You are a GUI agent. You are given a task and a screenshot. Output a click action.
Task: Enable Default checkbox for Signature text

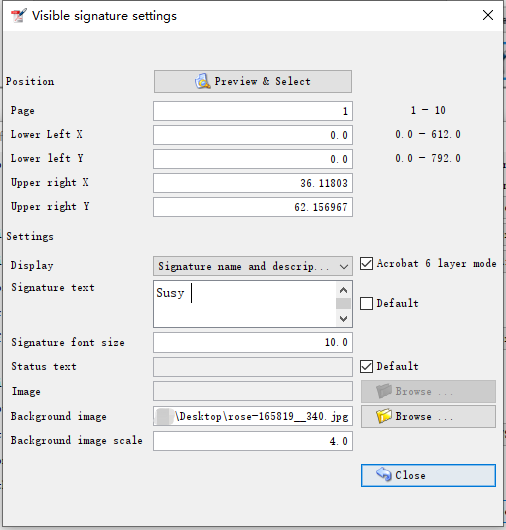[366, 303]
